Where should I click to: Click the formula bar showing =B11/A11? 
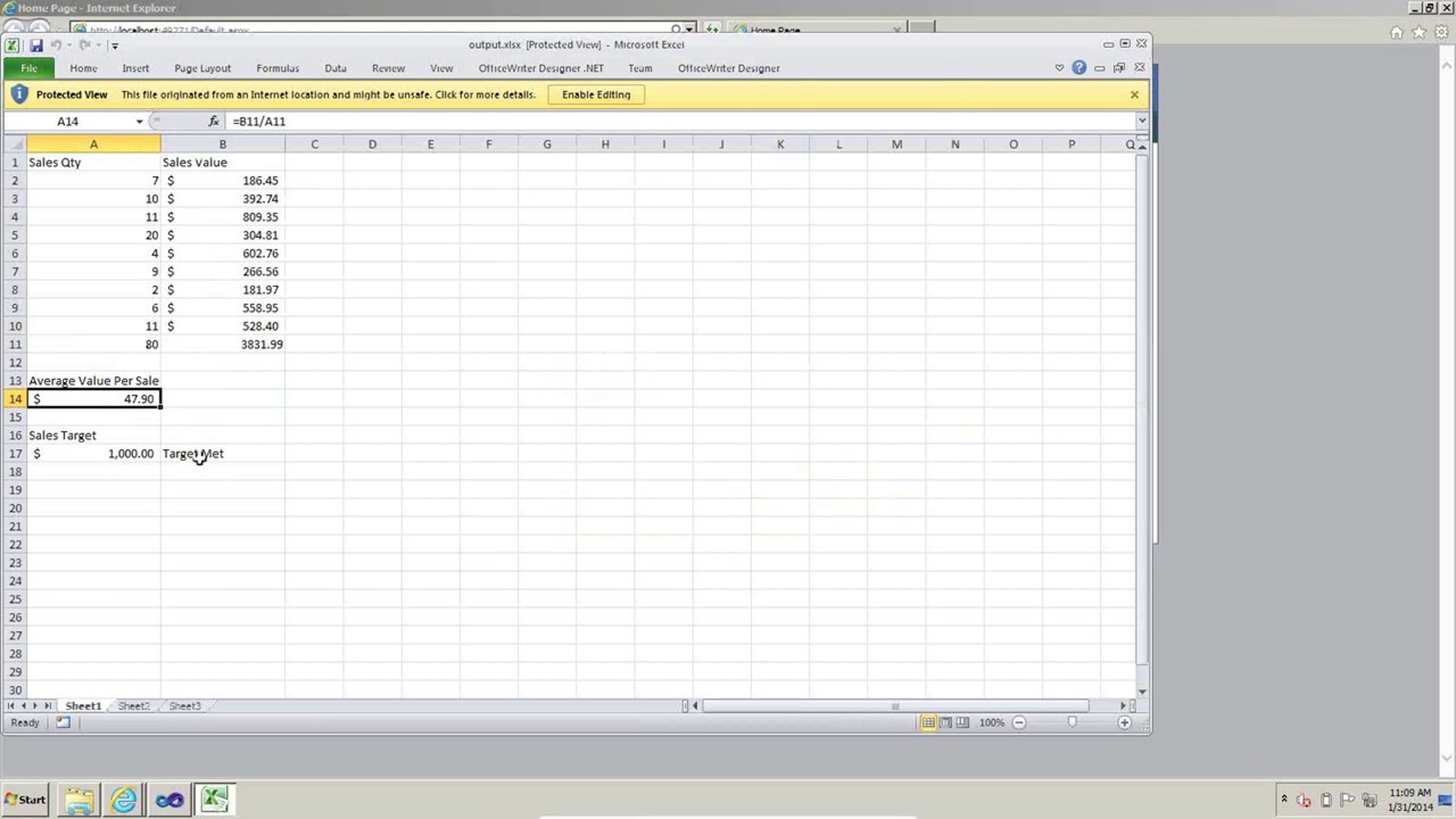(679, 121)
